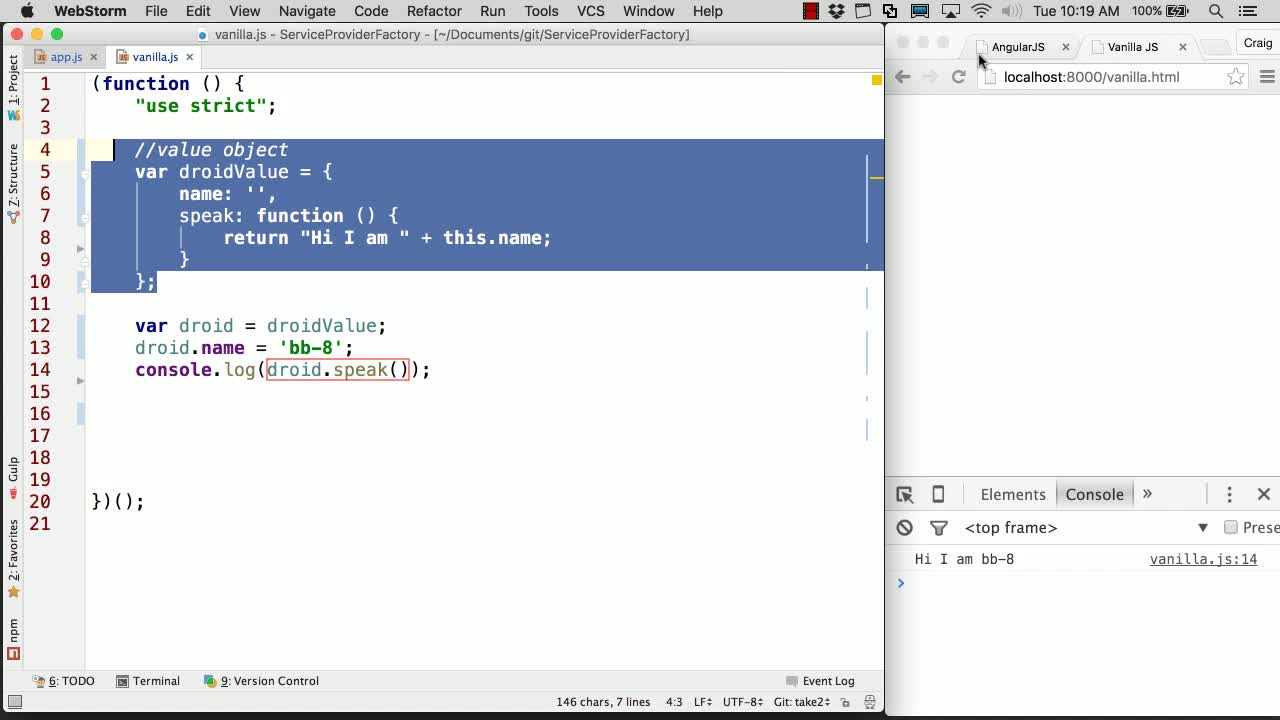This screenshot has height=720, width=1280.
Task: Open the Git: take2 branch selector
Action: point(802,702)
